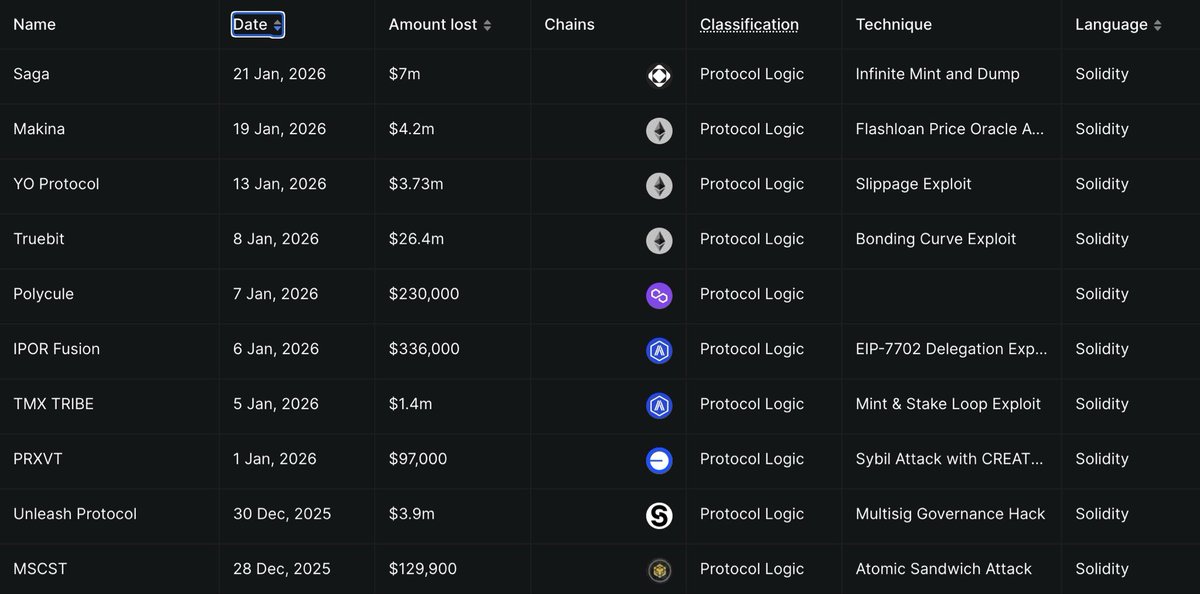This screenshot has width=1200, height=594.
Task: Open the TMX TRIBE entry
Action: point(53,404)
